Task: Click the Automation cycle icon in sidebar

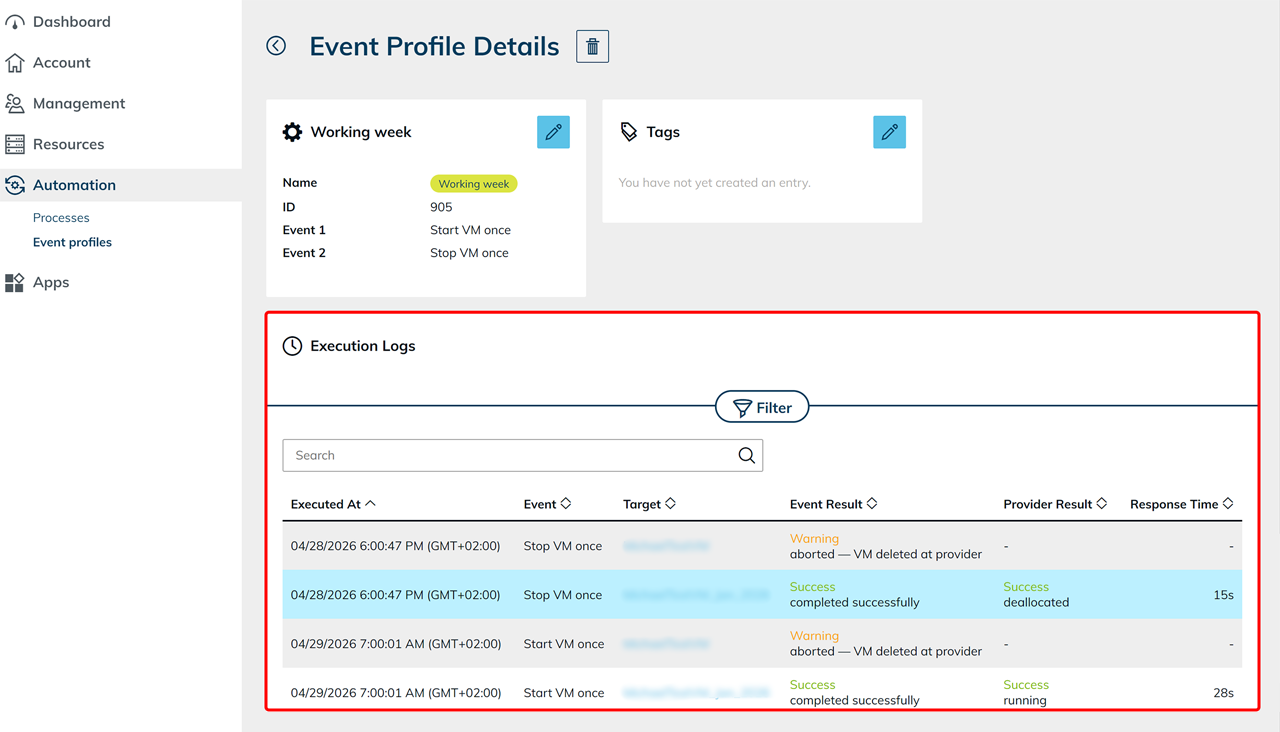Action: point(15,185)
